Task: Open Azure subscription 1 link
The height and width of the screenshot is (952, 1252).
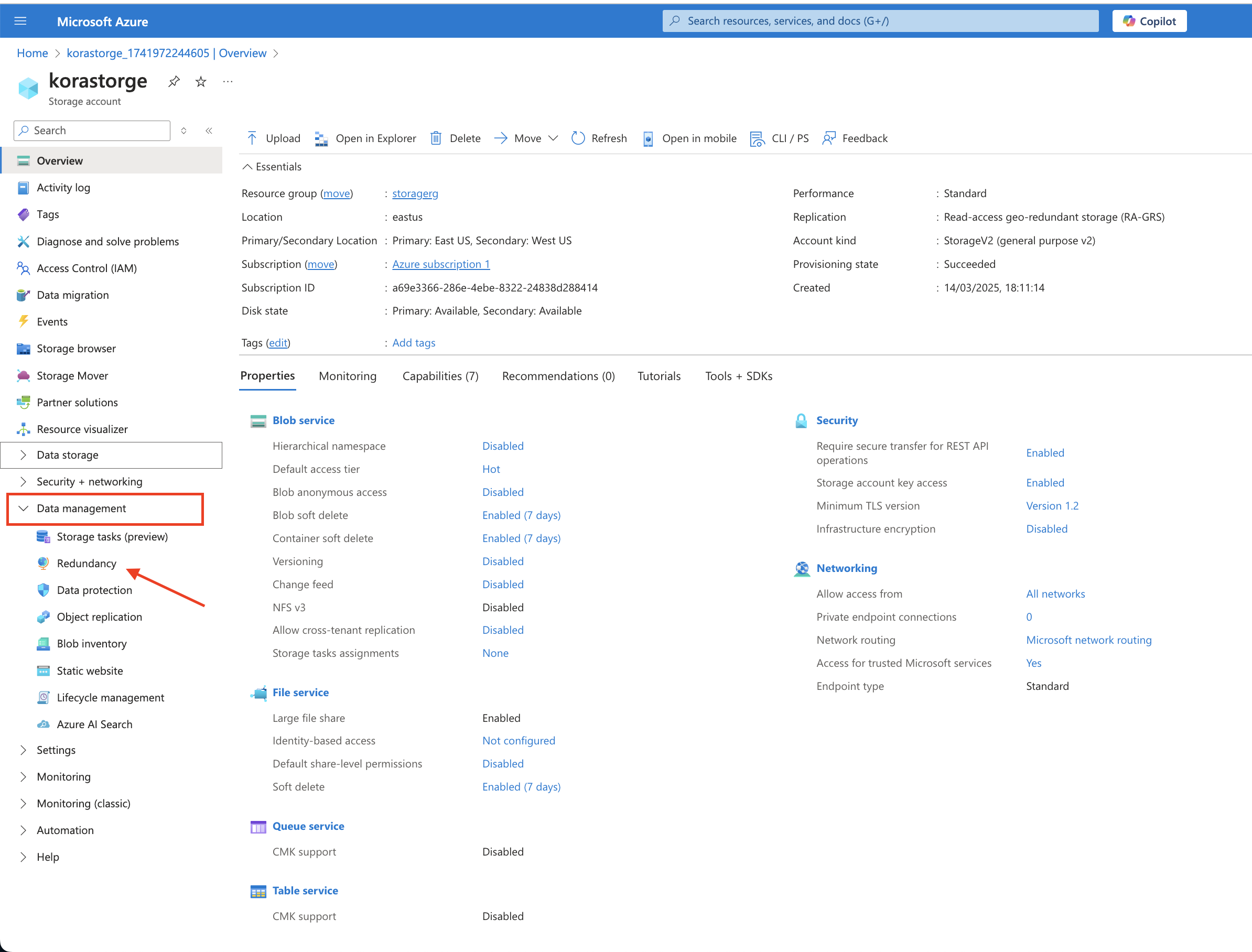Action: [x=441, y=264]
